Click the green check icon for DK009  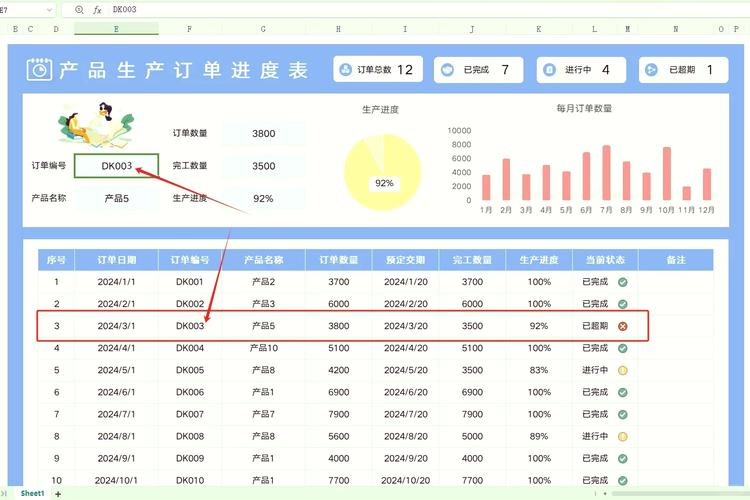click(622, 458)
